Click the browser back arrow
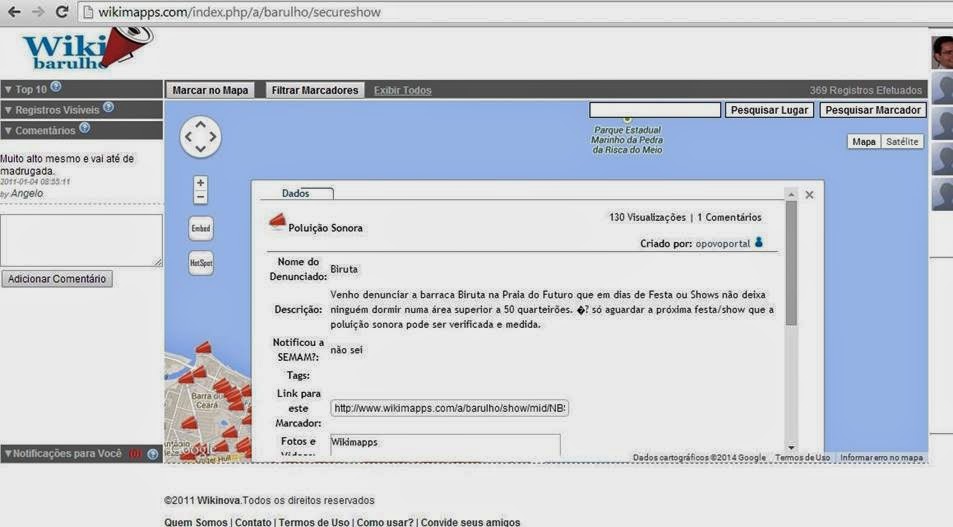Screen dimensions: 953x527 [14, 12]
